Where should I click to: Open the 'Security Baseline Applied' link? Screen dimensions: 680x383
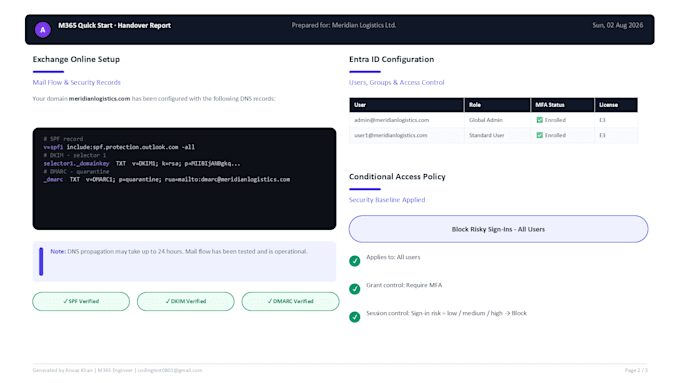[x=387, y=200]
